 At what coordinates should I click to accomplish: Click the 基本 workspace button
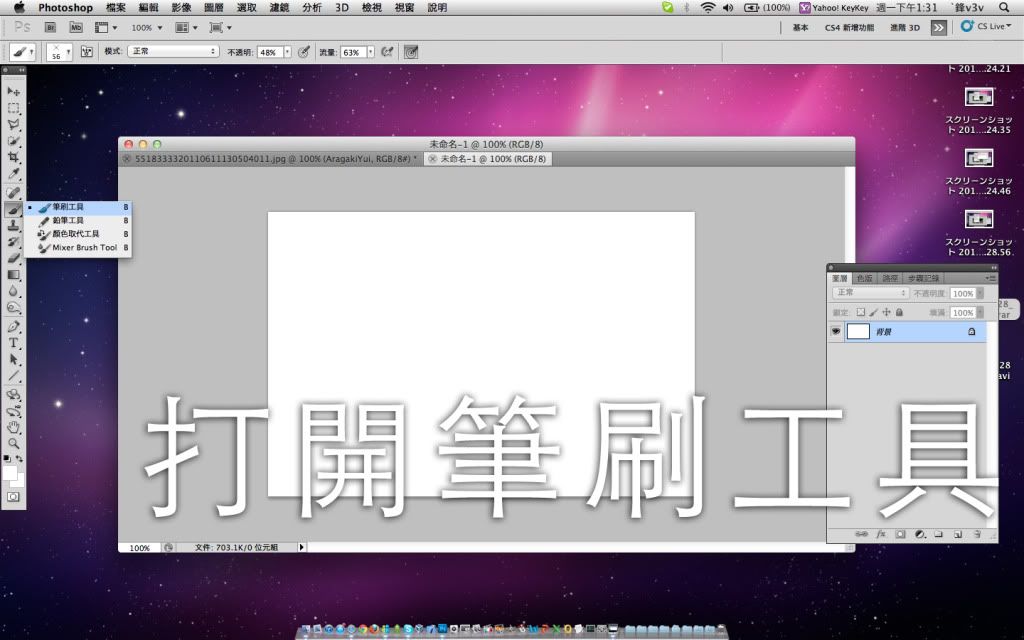tap(800, 28)
